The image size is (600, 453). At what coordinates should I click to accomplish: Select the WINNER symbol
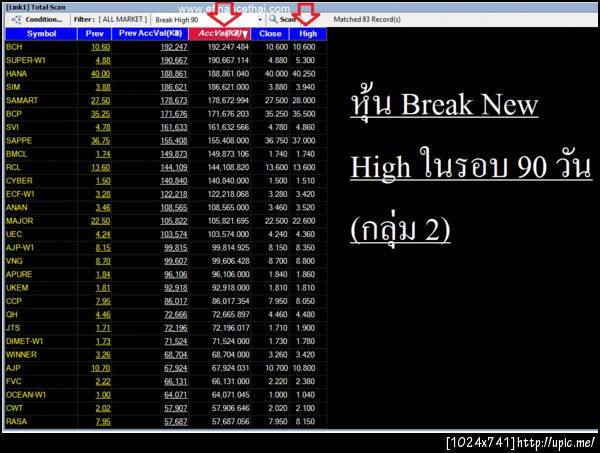(21, 355)
